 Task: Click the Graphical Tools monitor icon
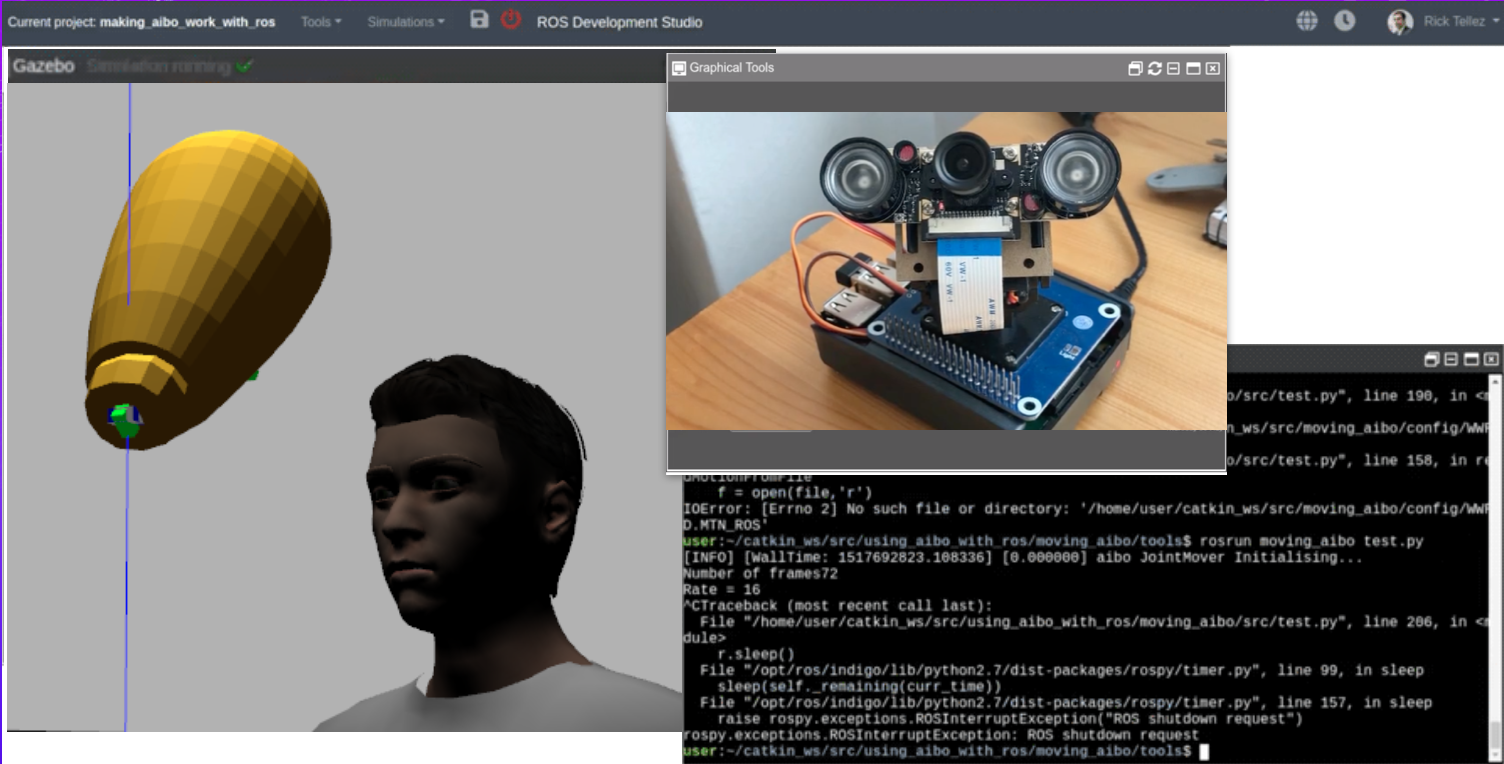coord(679,68)
